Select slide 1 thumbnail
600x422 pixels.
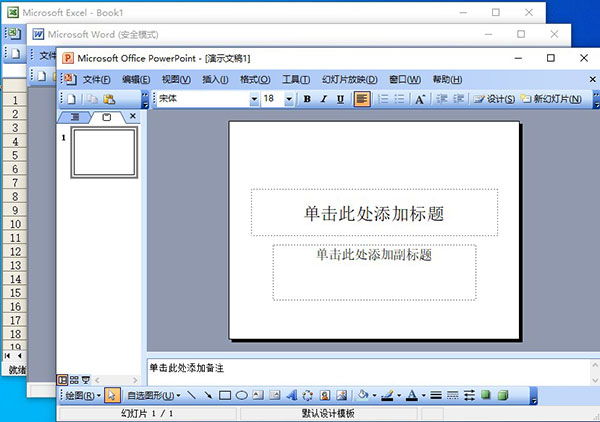104,152
